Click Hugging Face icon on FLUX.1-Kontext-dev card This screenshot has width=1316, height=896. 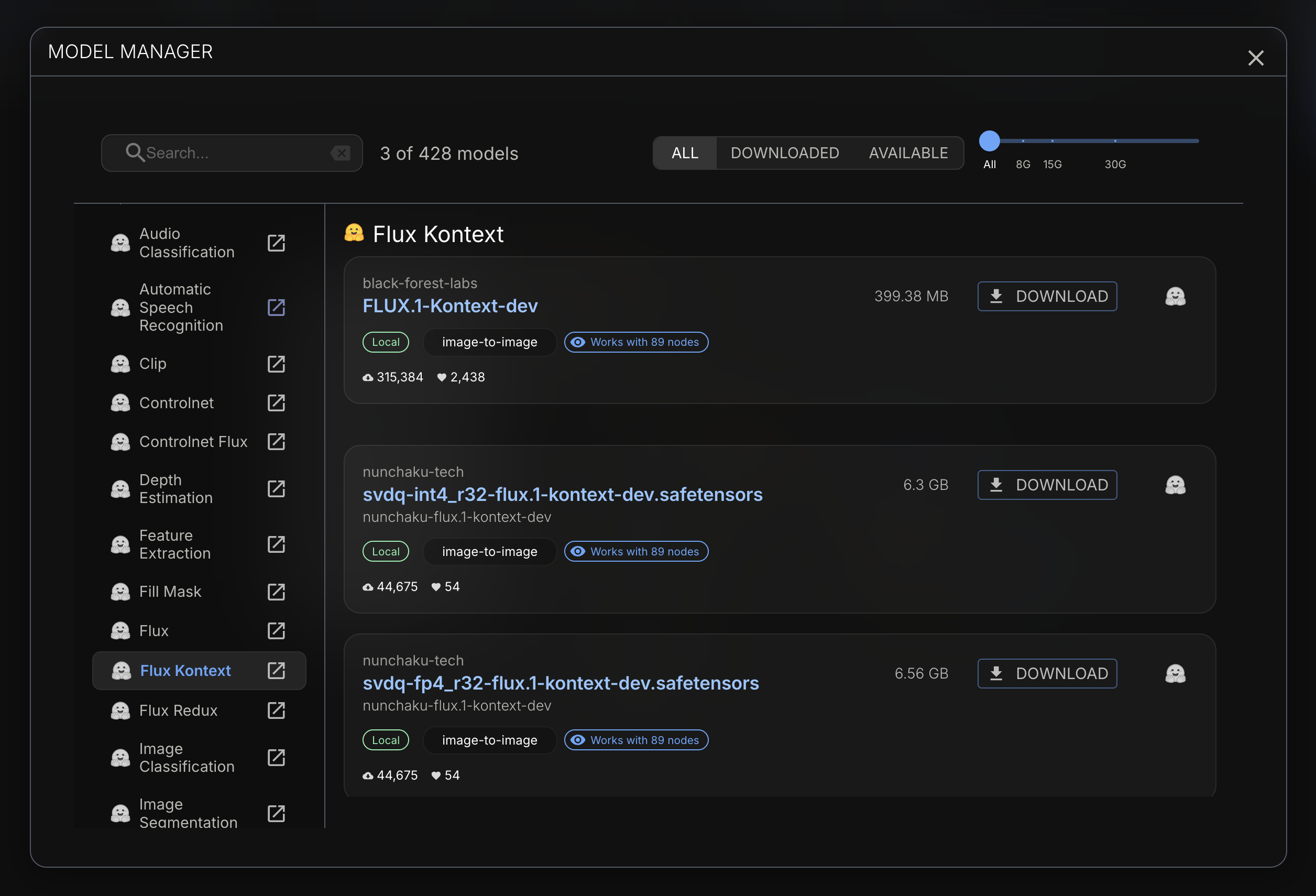[x=1175, y=296]
